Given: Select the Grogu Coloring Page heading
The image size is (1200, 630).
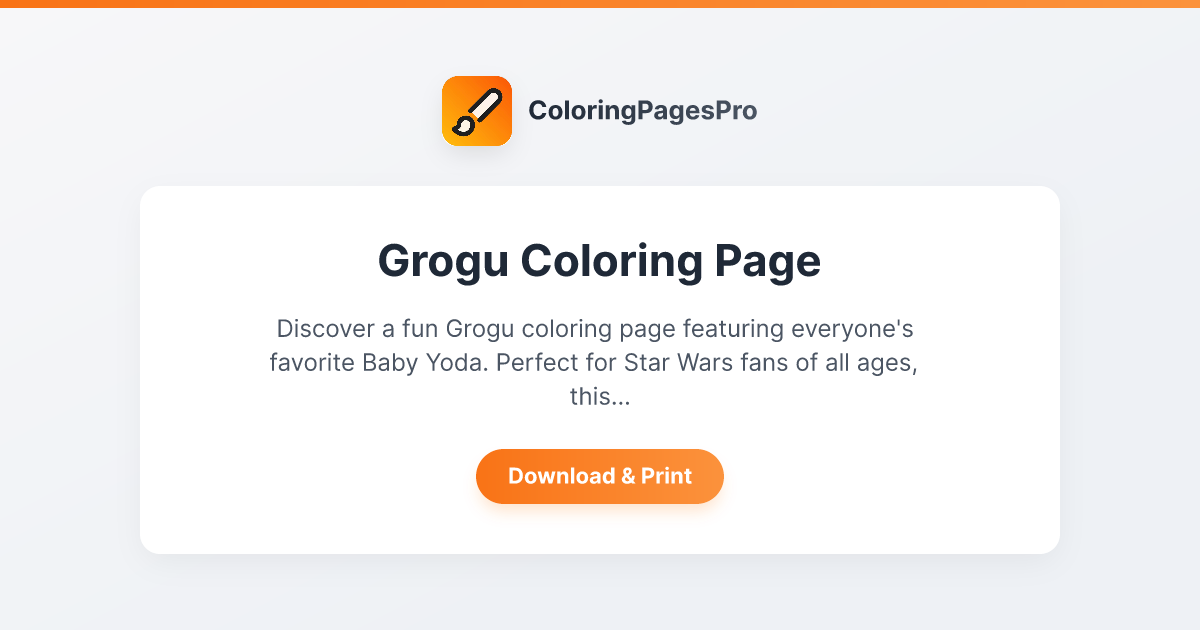Looking at the screenshot, I should pyautogui.click(x=600, y=261).
